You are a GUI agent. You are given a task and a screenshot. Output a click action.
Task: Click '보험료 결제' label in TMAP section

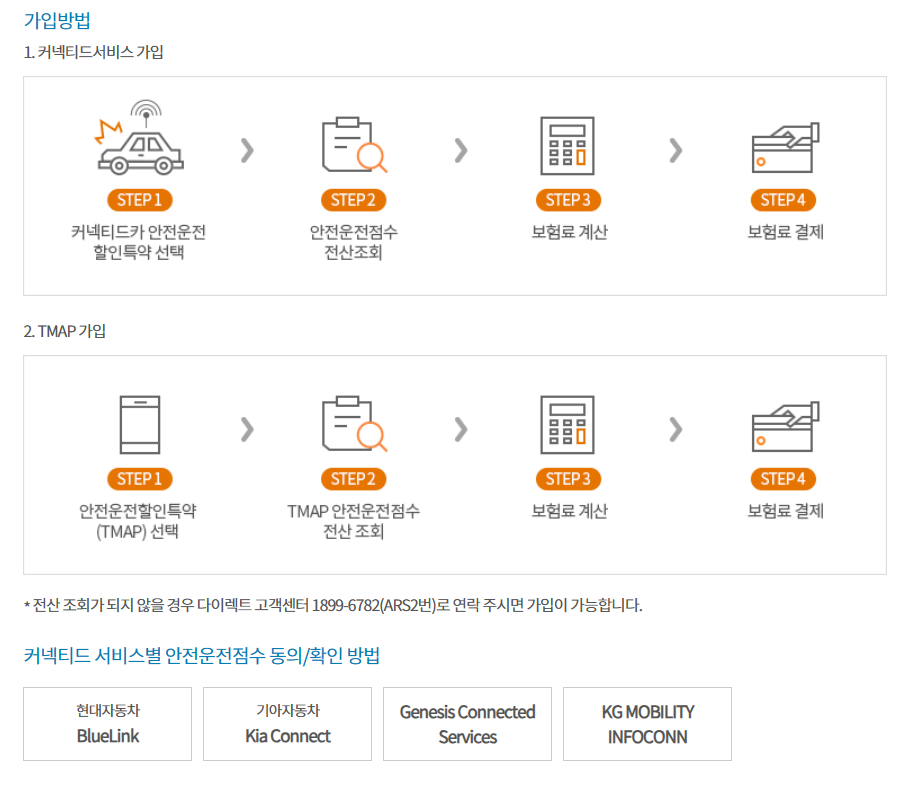[x=785, y=511]
